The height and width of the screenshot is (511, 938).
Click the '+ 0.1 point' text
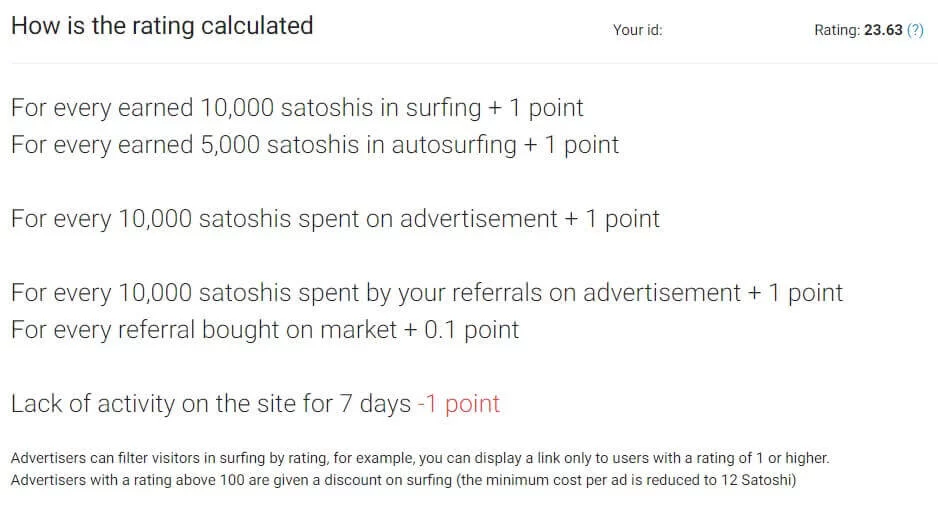tap(462, 330)
